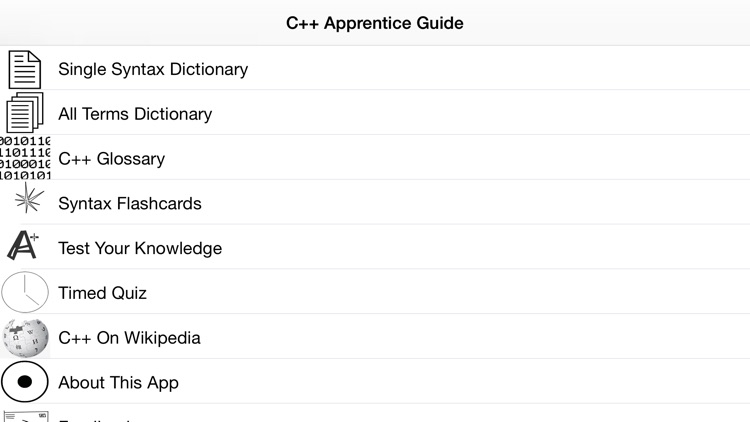Screen dimensions: 750x422
Task: Tap the C++ Apprentice Guide title
Action: [375, 23]
